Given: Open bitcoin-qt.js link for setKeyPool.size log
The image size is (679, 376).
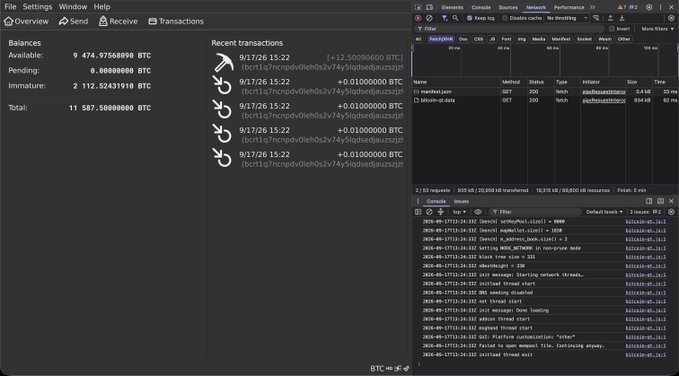Looking at the screenshot, I should [646, 222].
